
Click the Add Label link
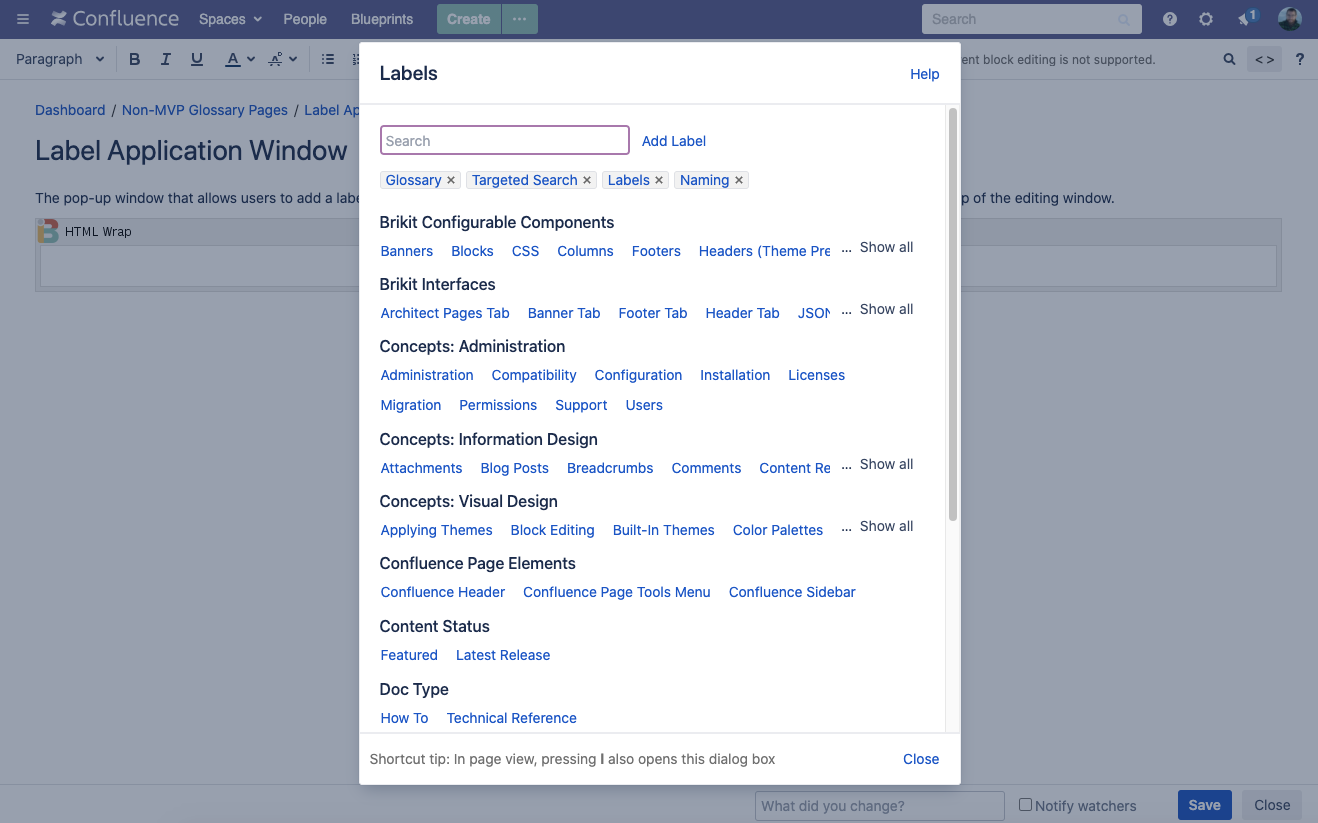(674, 141)
